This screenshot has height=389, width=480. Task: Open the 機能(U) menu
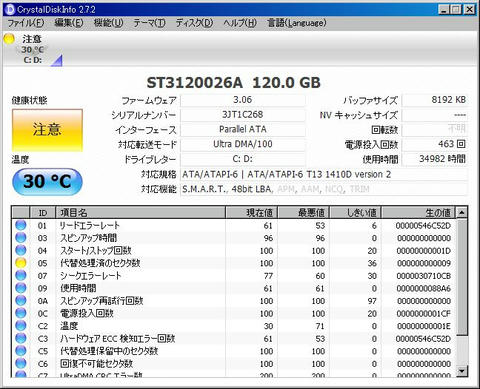[x=108, y=23]
